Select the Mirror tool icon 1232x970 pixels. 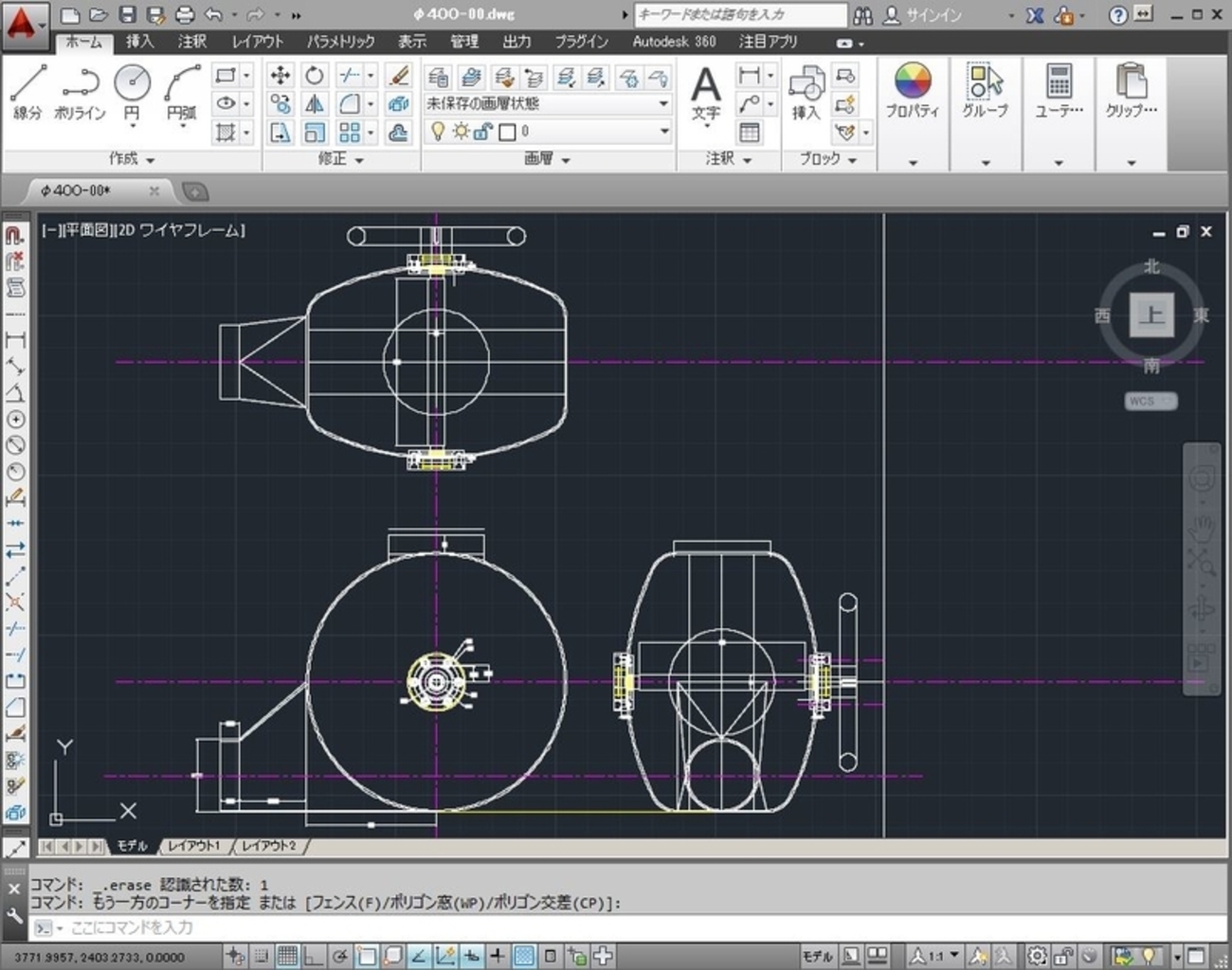[x=315, y=104]
